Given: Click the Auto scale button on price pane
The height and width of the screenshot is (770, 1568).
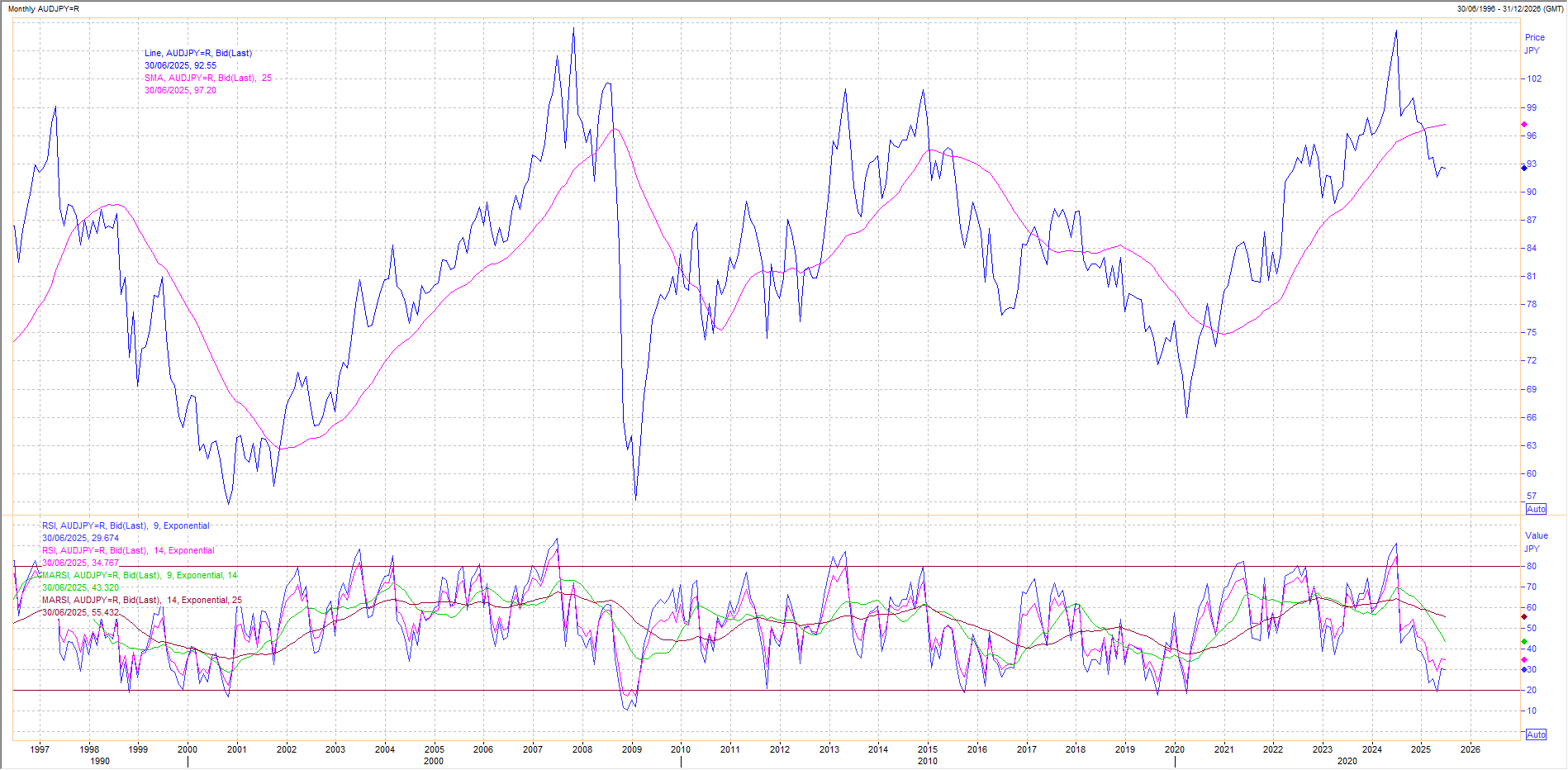Looking at the screenshot, I should 1536,509.
